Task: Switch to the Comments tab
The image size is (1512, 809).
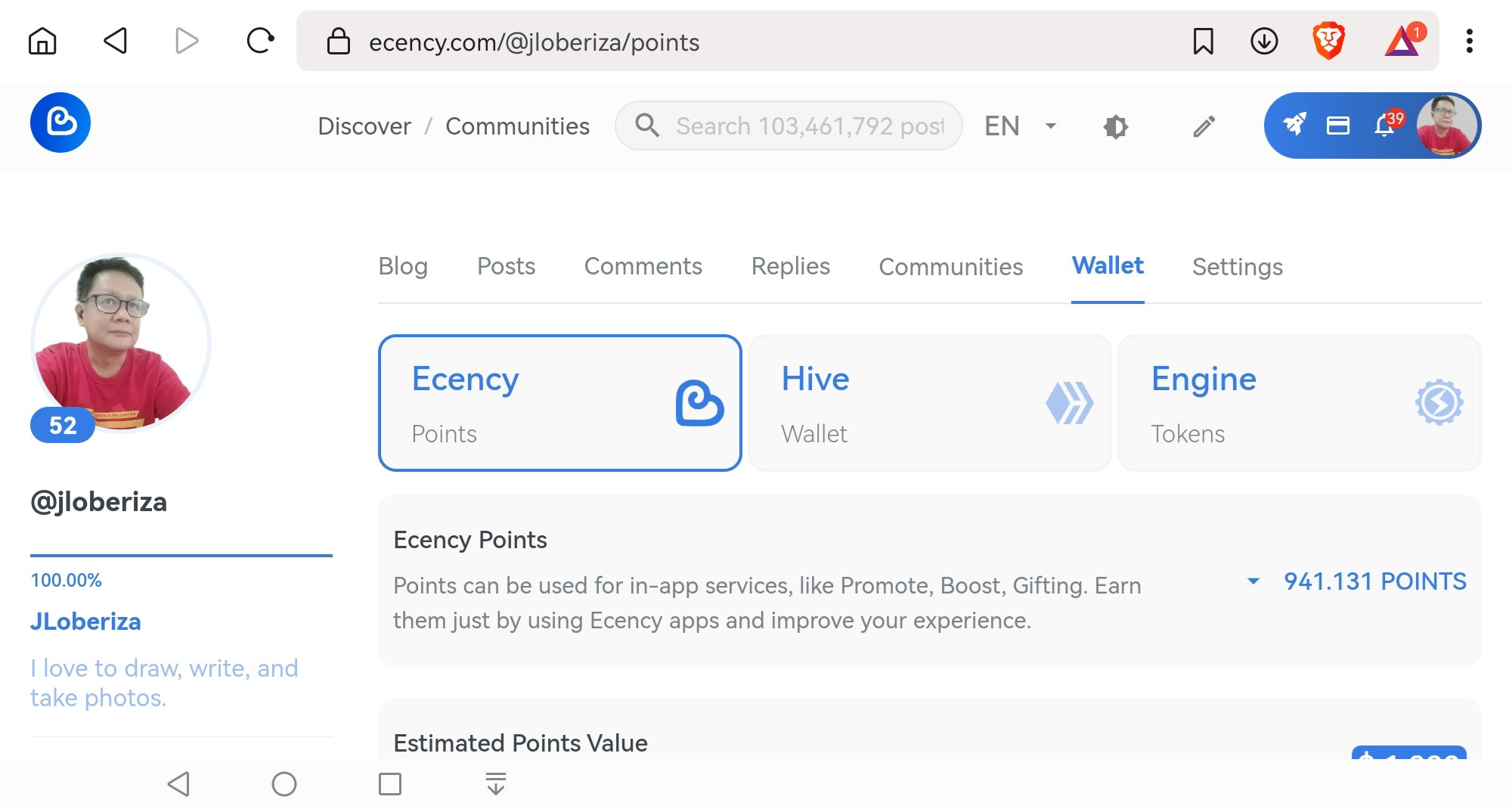Action: point(643,267)
